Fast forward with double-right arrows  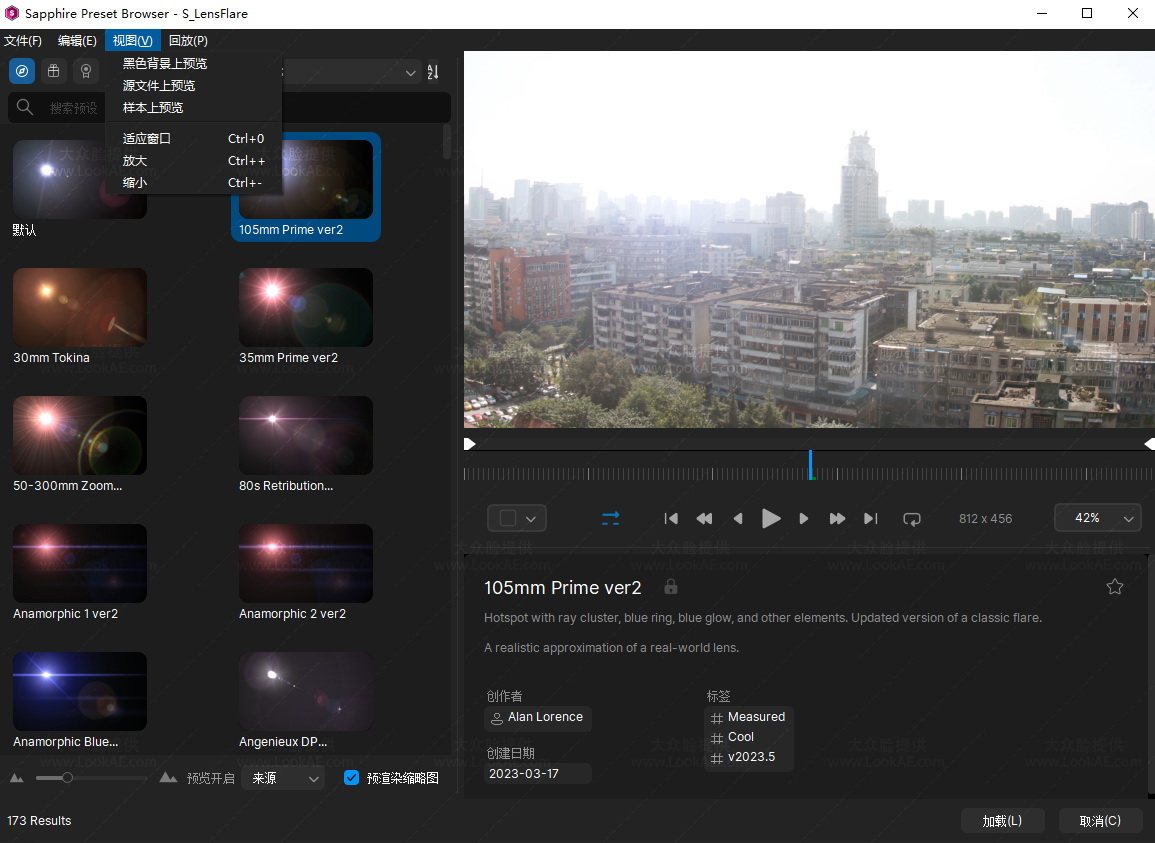coord(837,518)
